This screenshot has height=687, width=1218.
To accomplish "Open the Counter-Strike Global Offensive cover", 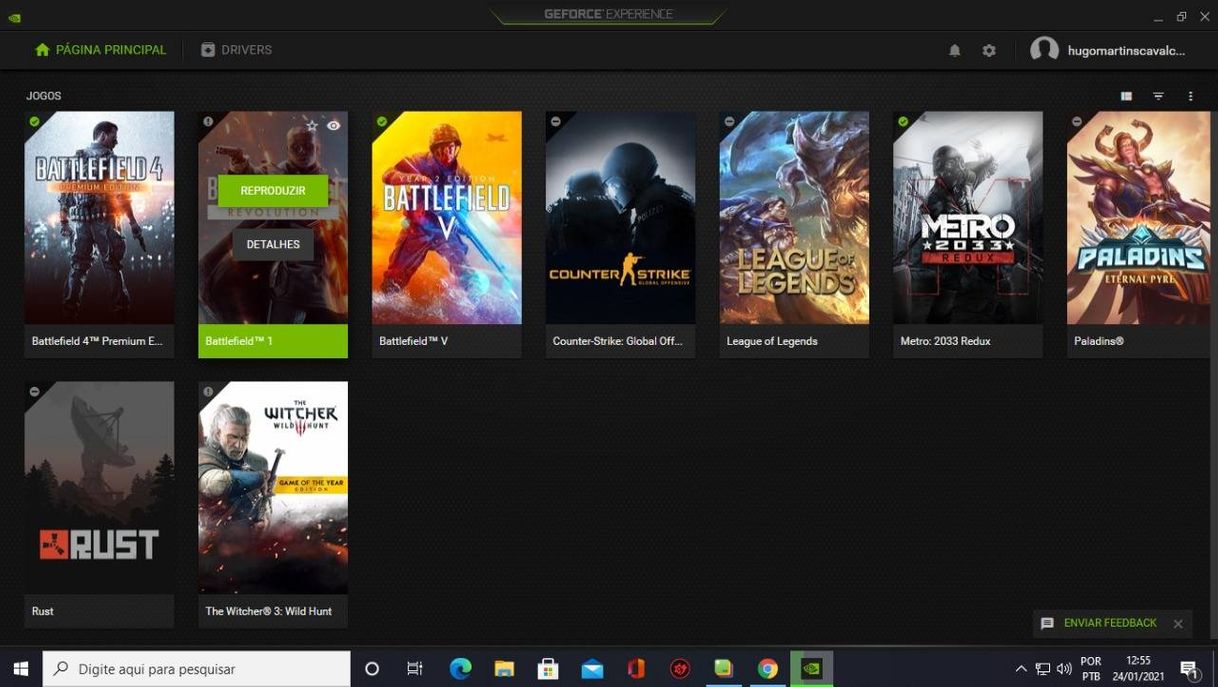I will coord(621,218).
